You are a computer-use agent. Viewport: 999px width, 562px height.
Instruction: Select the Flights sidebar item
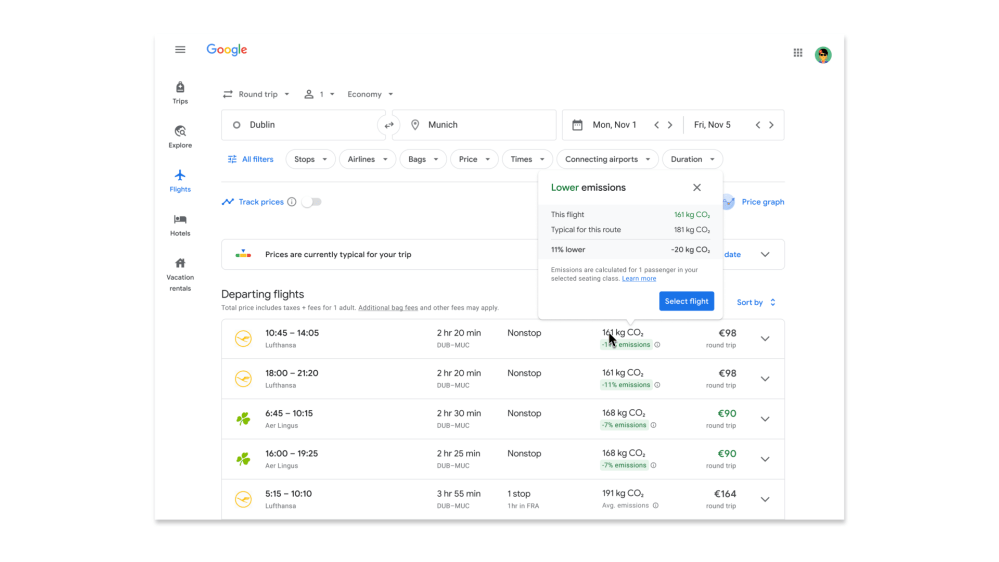click(180, 180)
